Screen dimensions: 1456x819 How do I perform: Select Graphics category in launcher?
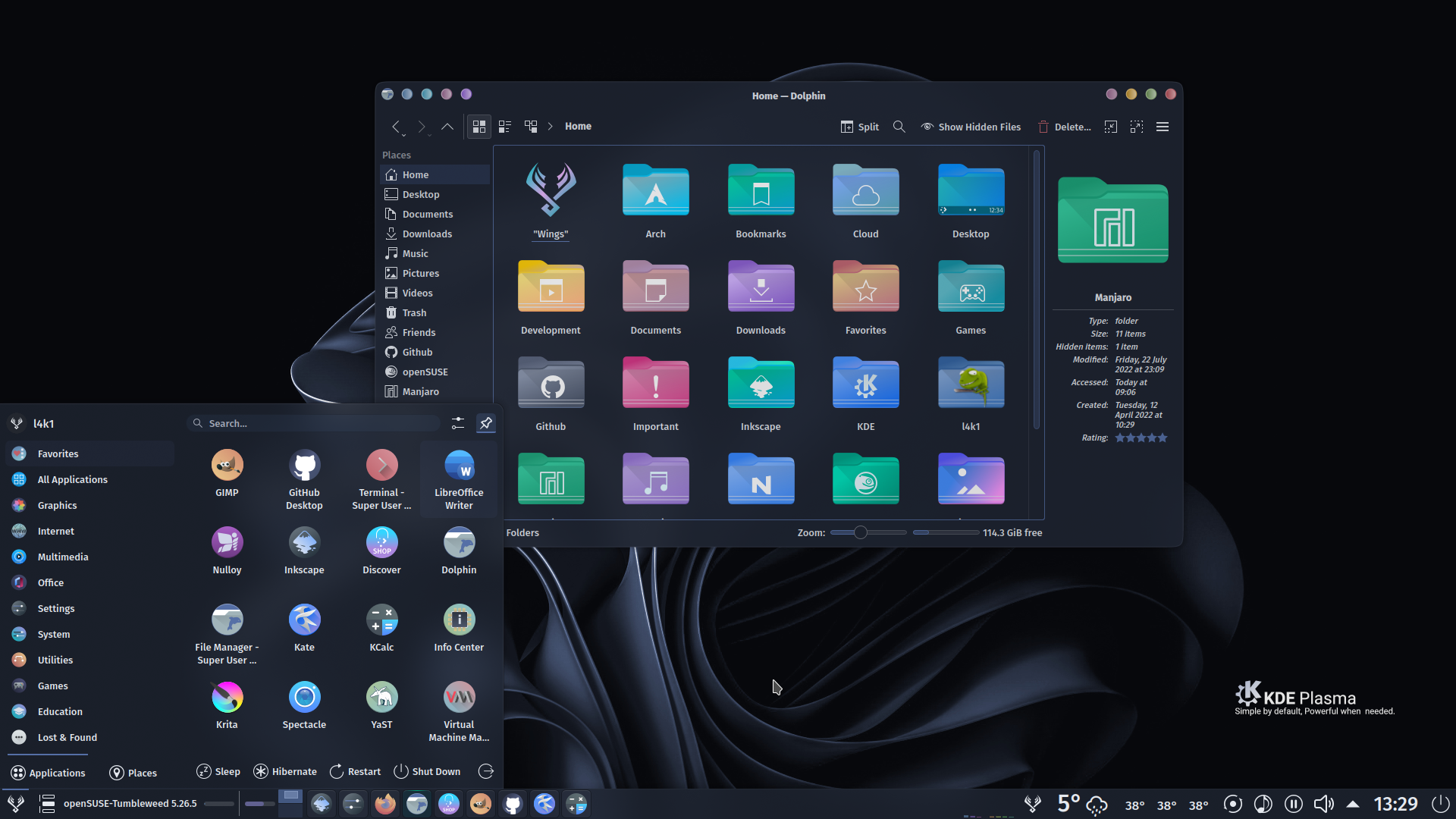tap(90, 505)
